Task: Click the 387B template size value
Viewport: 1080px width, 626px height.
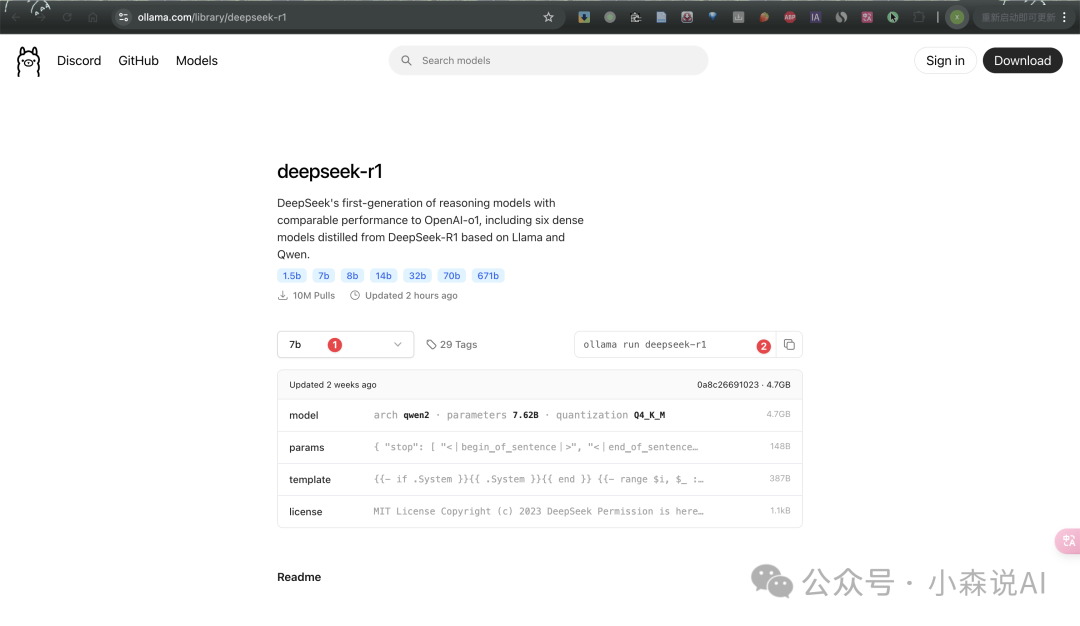Action: tap(780, 479)
